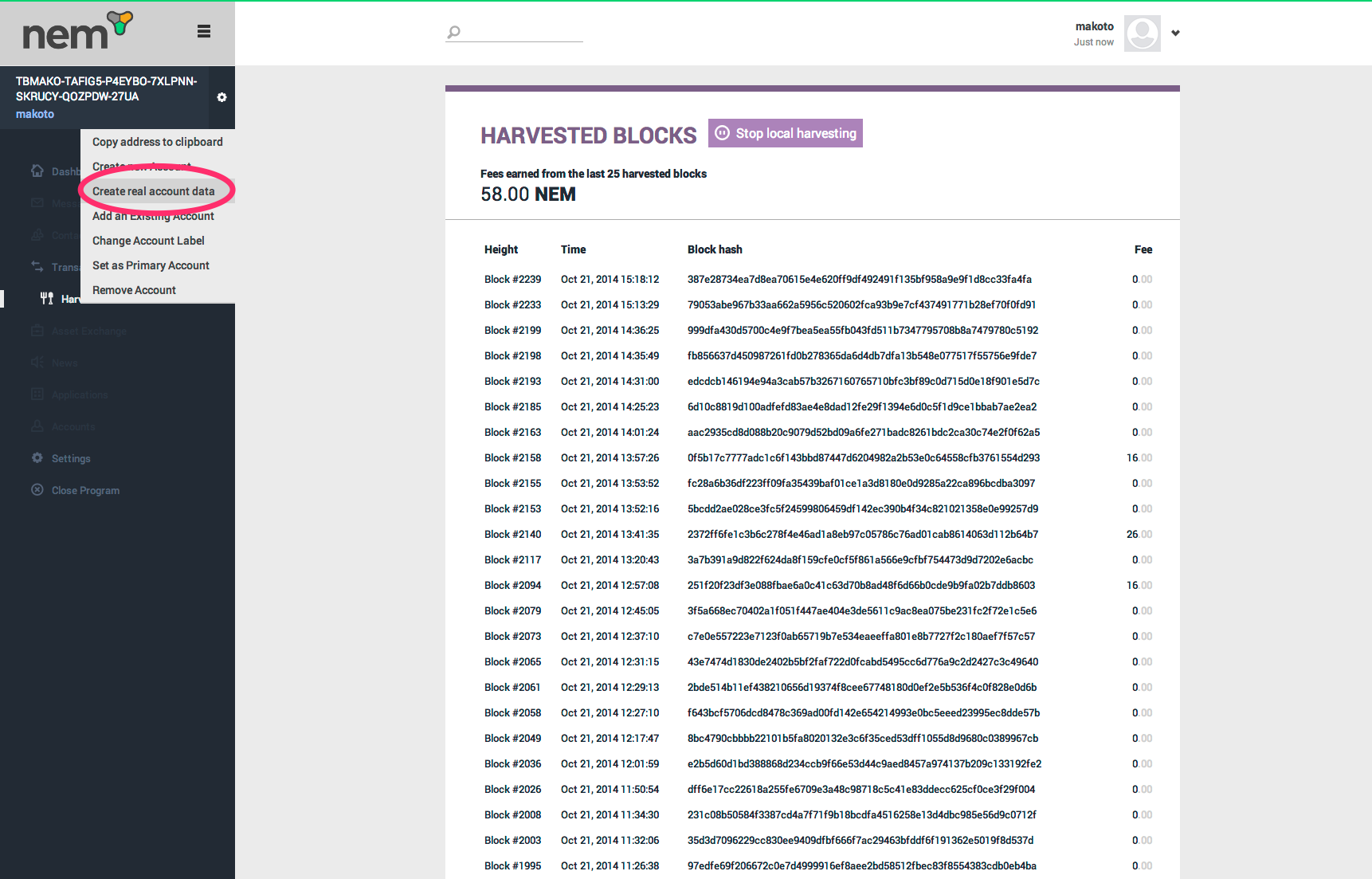Click the Accounts person icon
This screenshot has width=1372, height=879.
click(x=37, y=426)
